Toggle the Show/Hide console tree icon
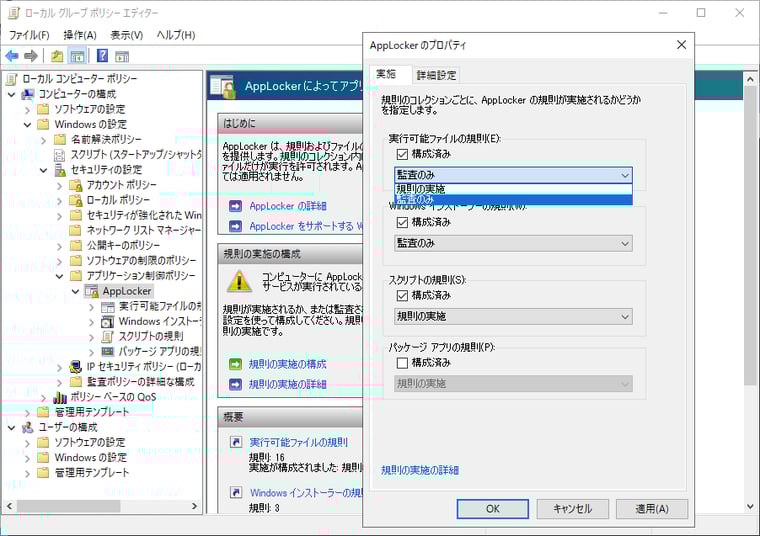This screenshot has width=760, height=536. 78,56
